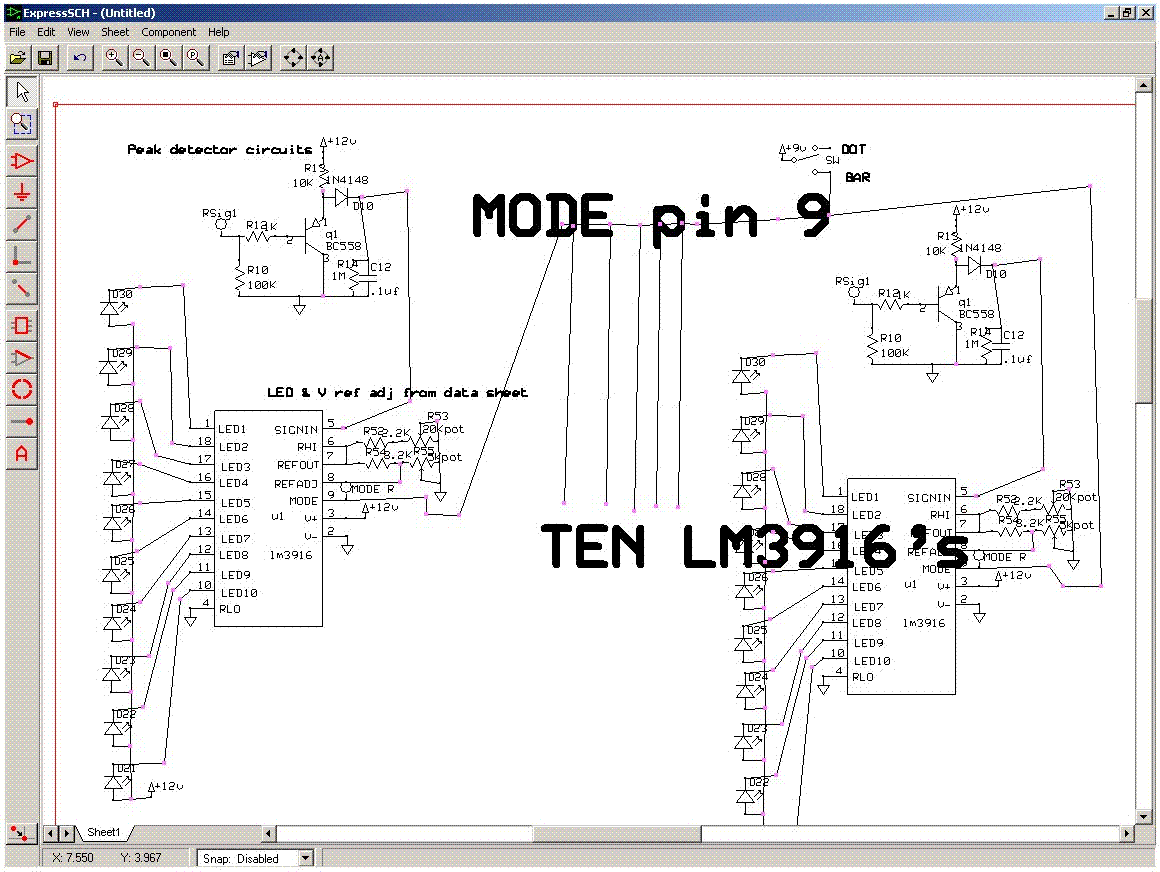Activate the zoom-to-box magnifier tool
This screenshot has width=1160, height=872.
pos(21,124)
